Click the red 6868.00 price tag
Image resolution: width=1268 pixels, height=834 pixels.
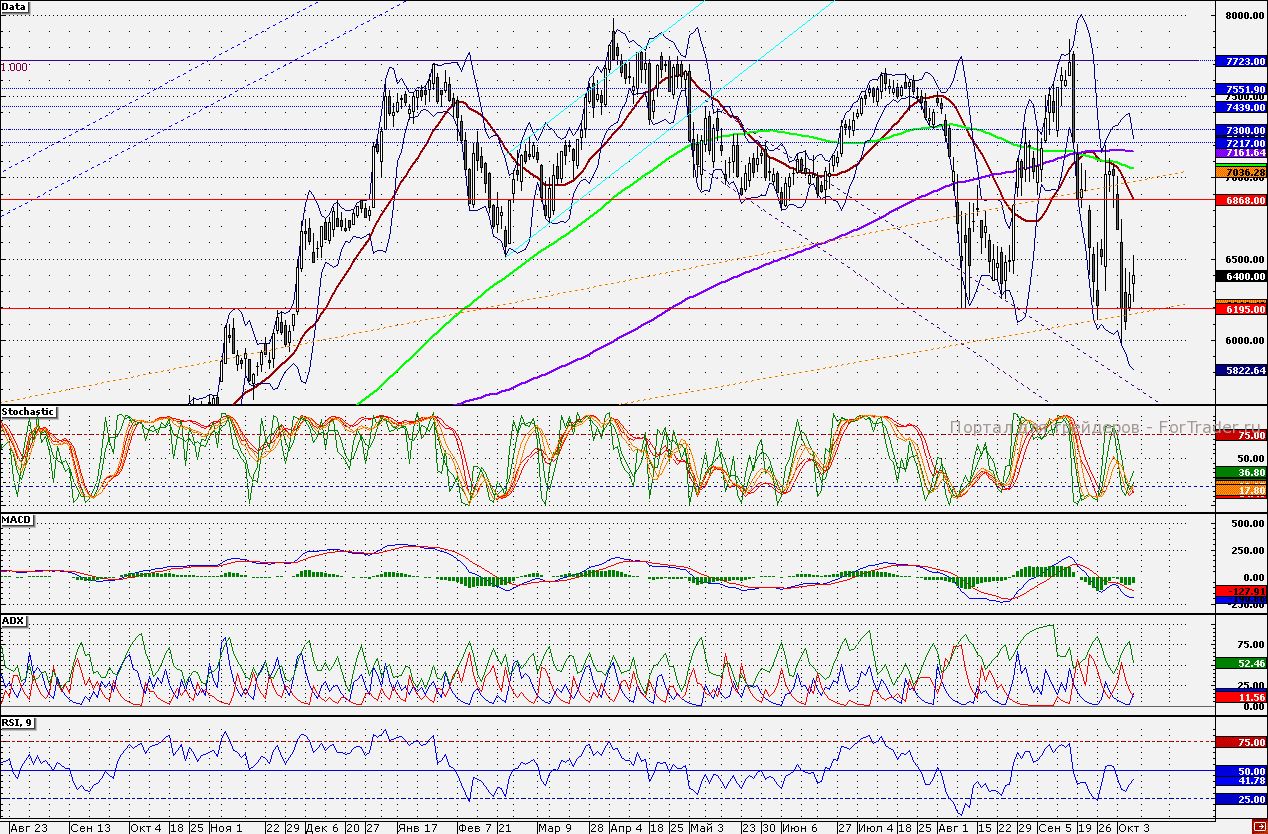point(1240,200)
